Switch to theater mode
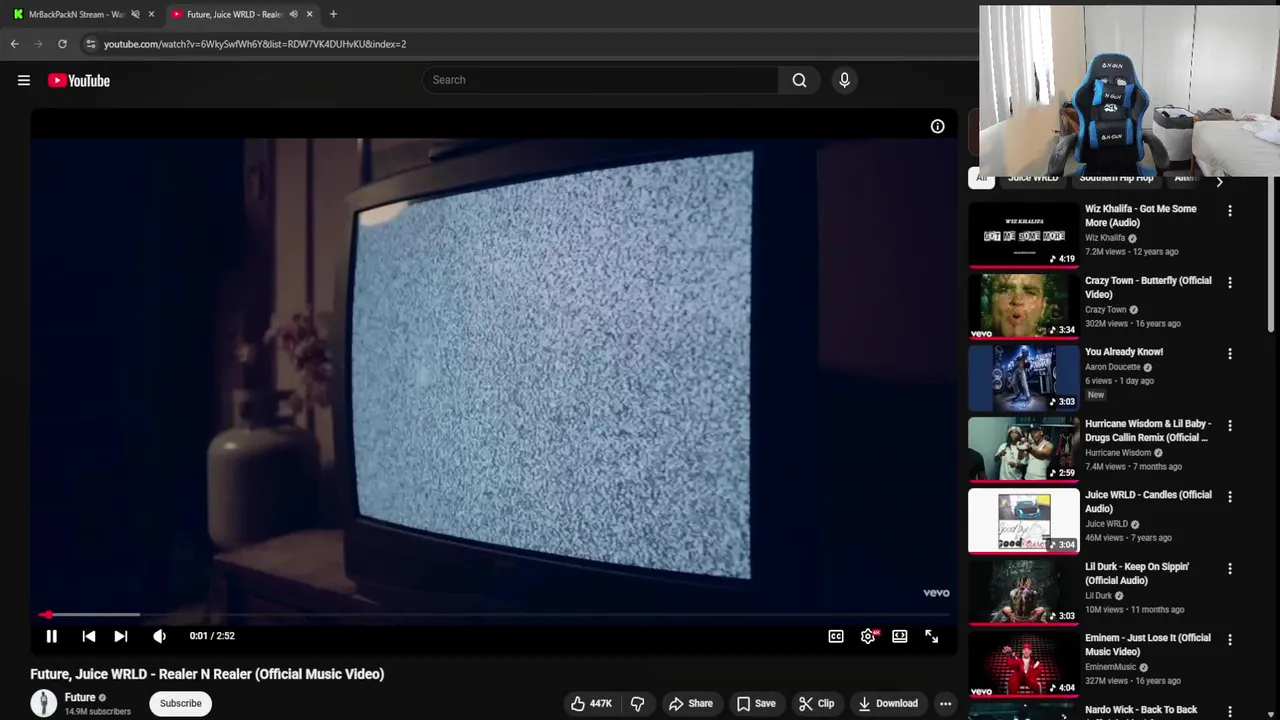Screen dimensions: 1280x720 tap(900, 636)
